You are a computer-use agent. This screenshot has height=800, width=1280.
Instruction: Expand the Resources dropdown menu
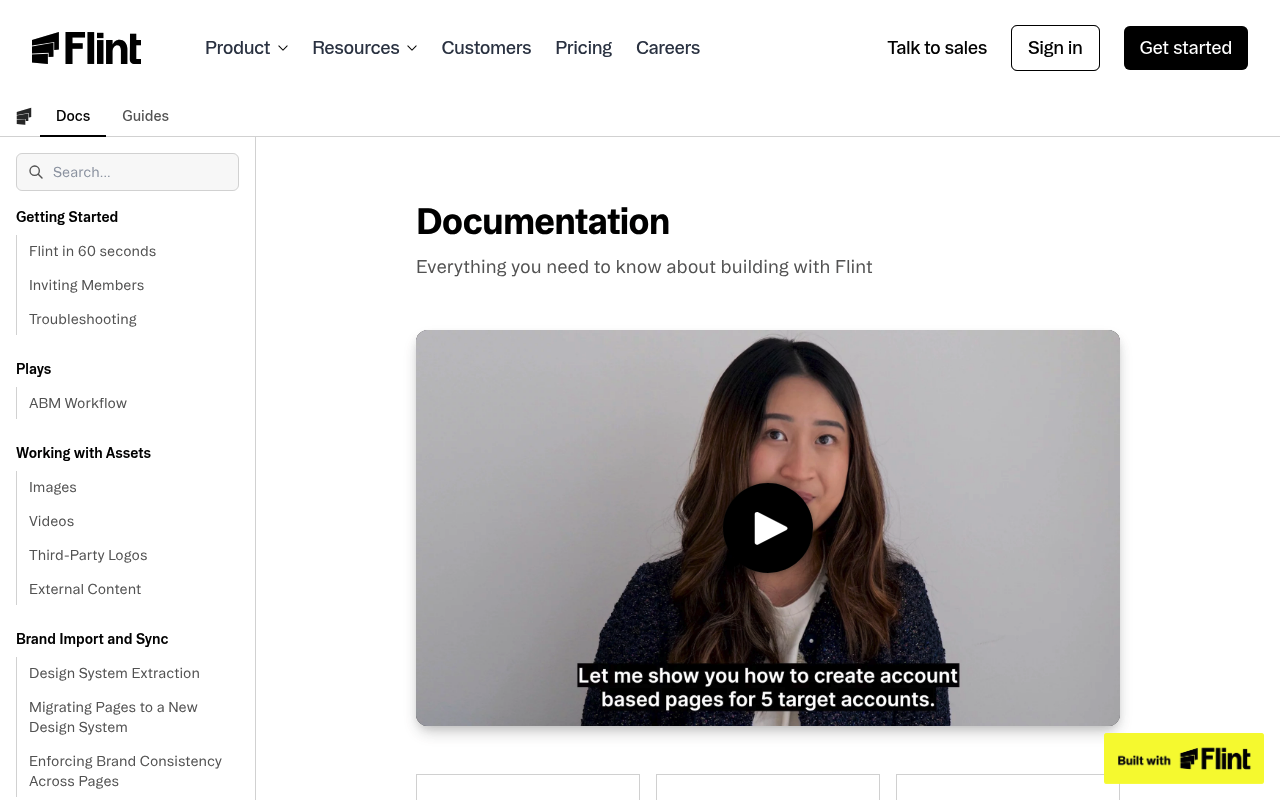[364, 48]
